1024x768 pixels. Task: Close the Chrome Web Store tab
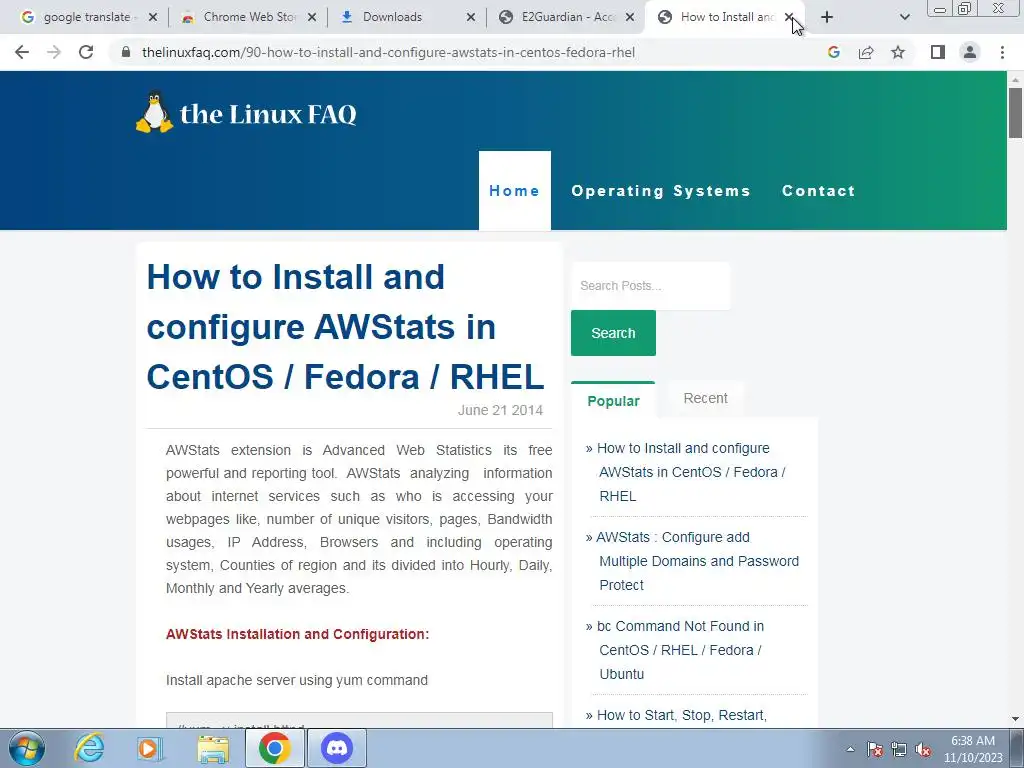(x=312, y=17)
